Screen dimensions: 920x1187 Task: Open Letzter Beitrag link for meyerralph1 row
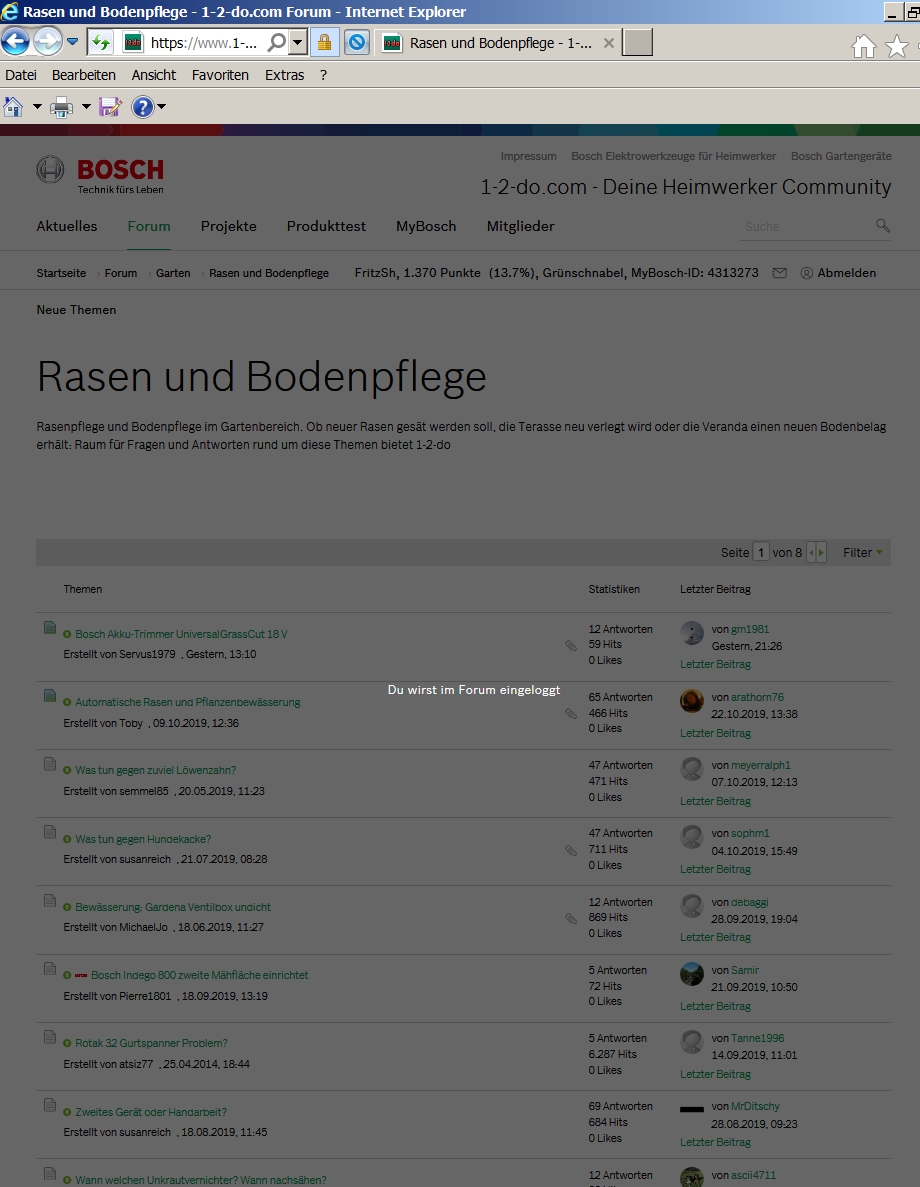716,801
